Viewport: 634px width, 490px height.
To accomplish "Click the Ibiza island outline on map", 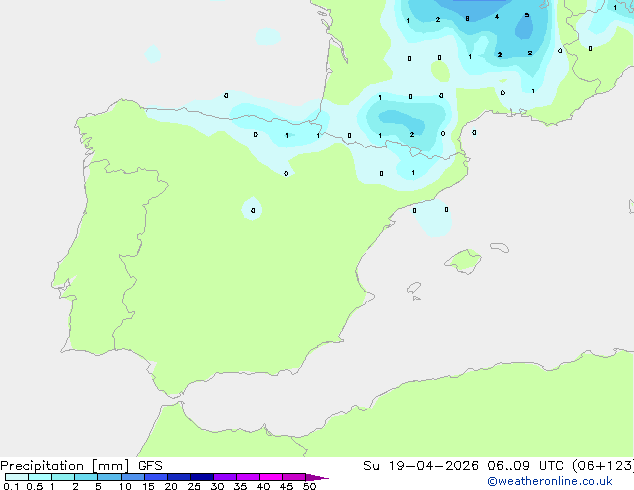I will [x=414, y=288].
